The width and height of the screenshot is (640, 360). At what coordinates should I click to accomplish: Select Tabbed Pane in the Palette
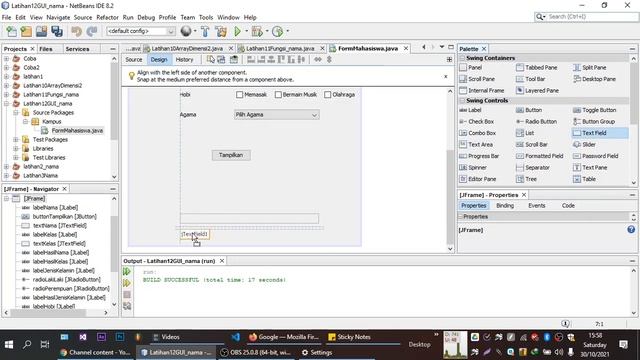pyautogui.click(x=536, y=67)
